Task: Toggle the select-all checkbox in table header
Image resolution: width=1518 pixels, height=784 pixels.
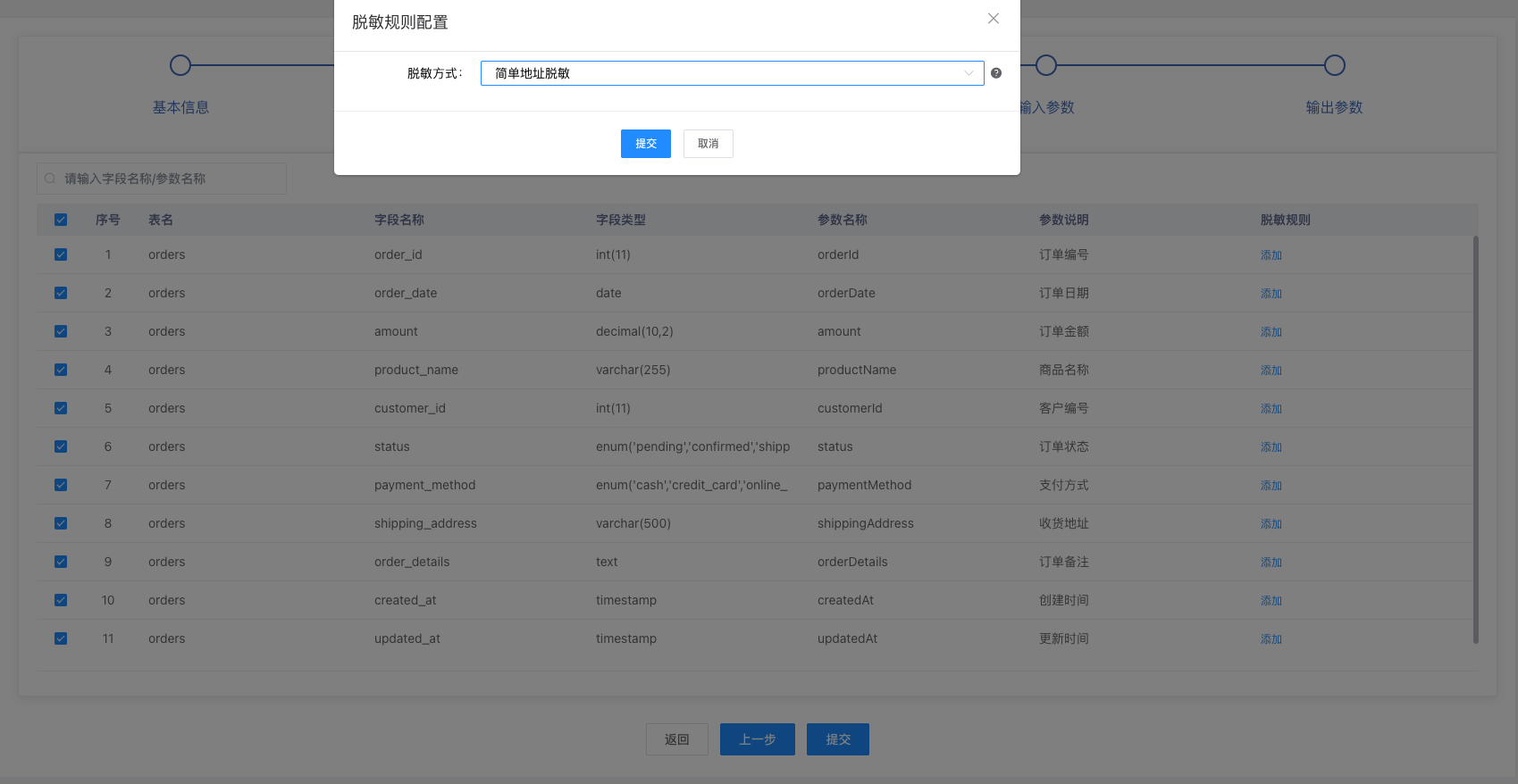Action: (61, 220)
